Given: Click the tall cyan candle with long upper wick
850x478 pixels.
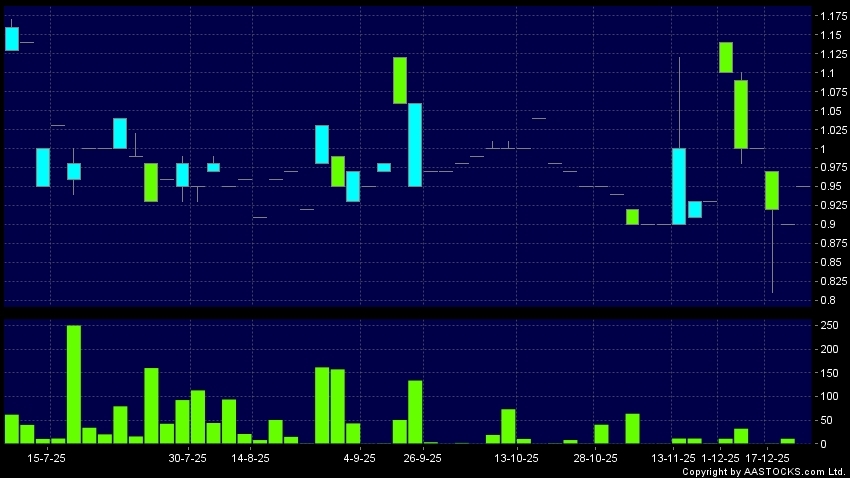Looking at the screenshot, I should coord(679,186).
